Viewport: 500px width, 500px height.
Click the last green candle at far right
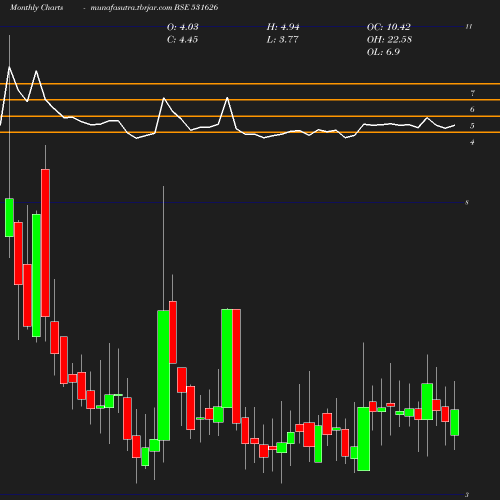pos(454,422)
